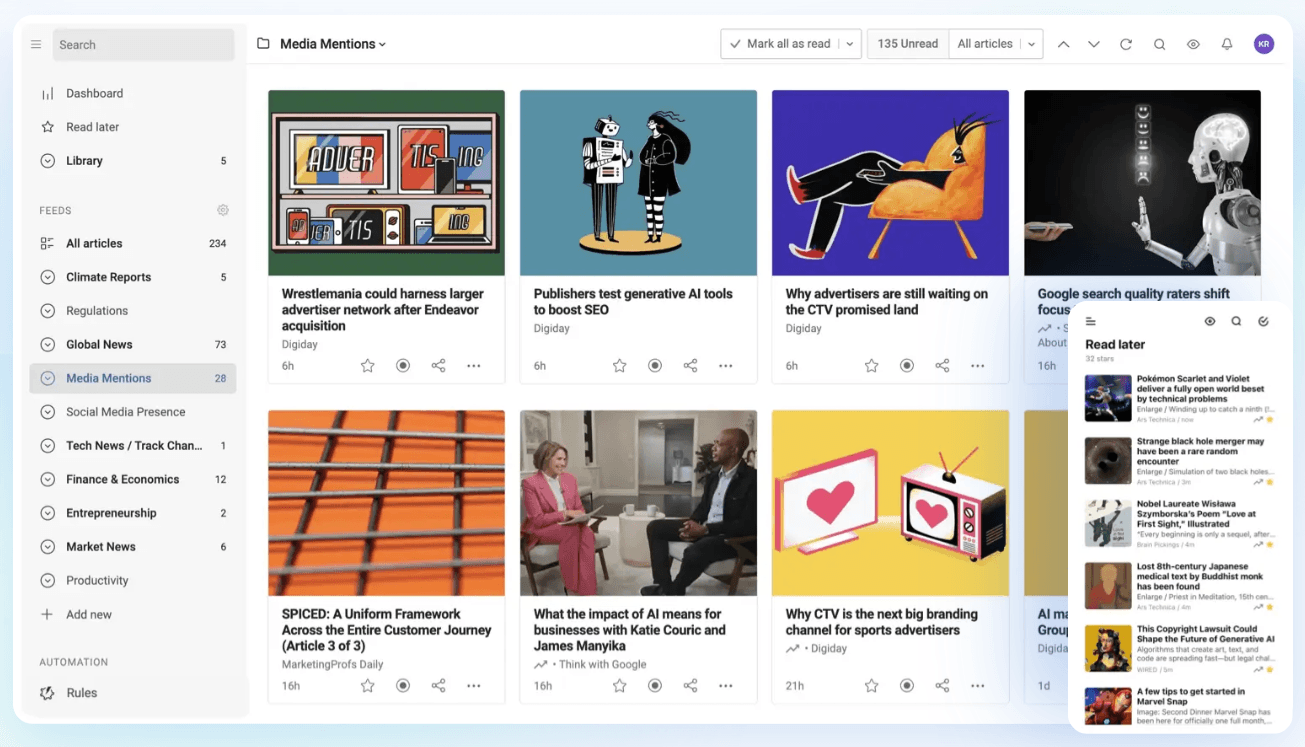1305x747 pixels.
Task: Toggle read status of Publishers generative AI article
Action: pyautogui.click(x=655, y=366)
